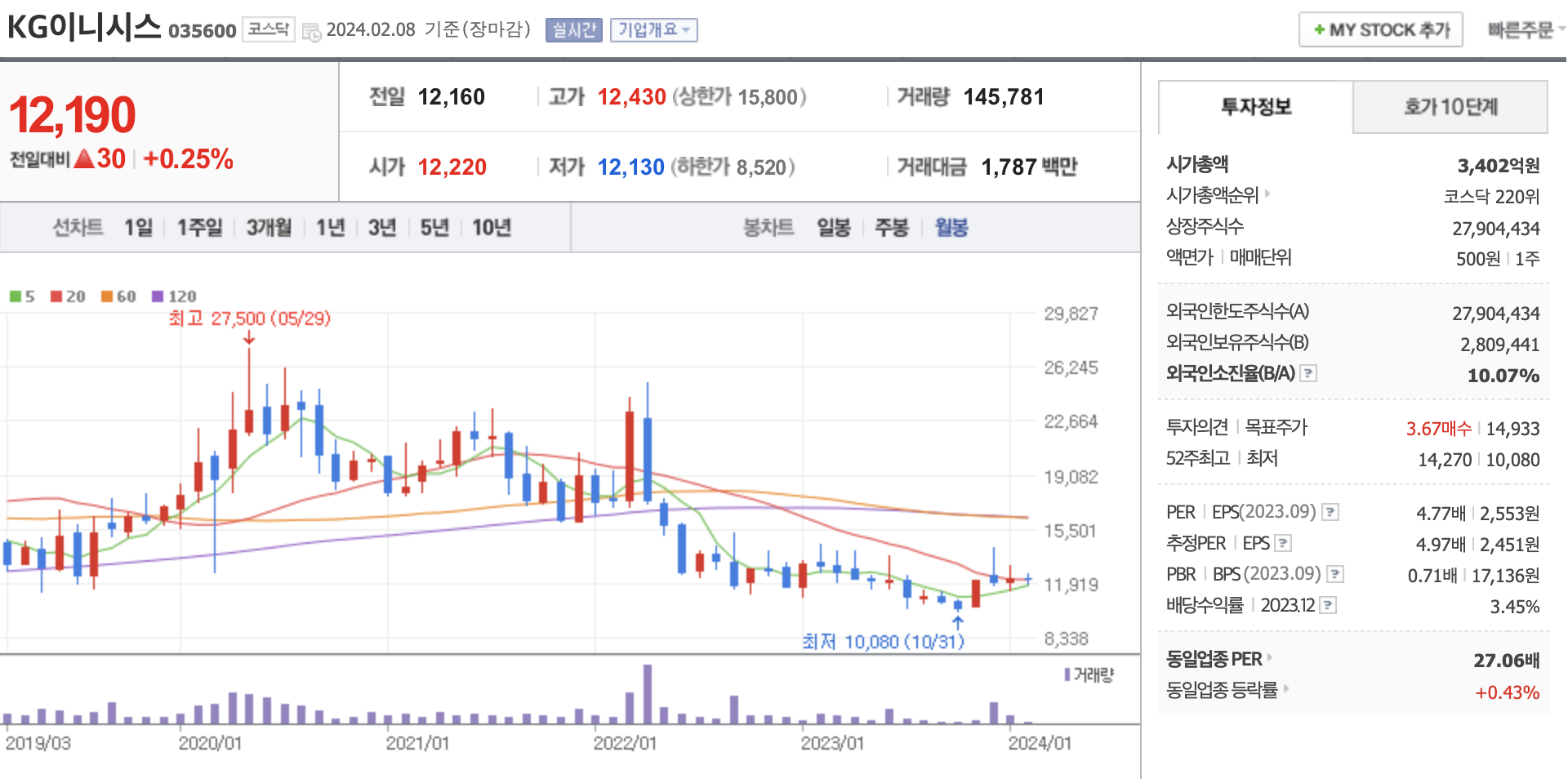Screen dimensions: 1568x779
Task: Click the stock code 035600
Action: (202, 31)
